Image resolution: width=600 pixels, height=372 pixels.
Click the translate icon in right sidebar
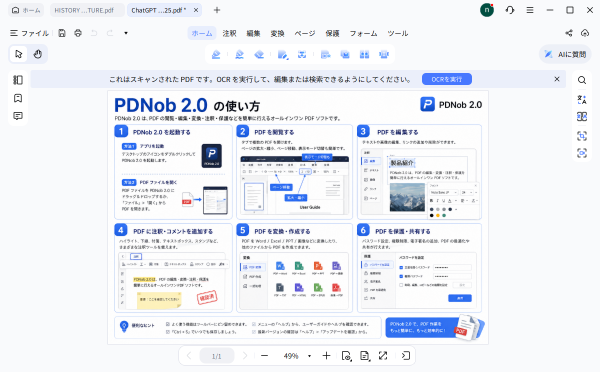[x=582, y=100]
